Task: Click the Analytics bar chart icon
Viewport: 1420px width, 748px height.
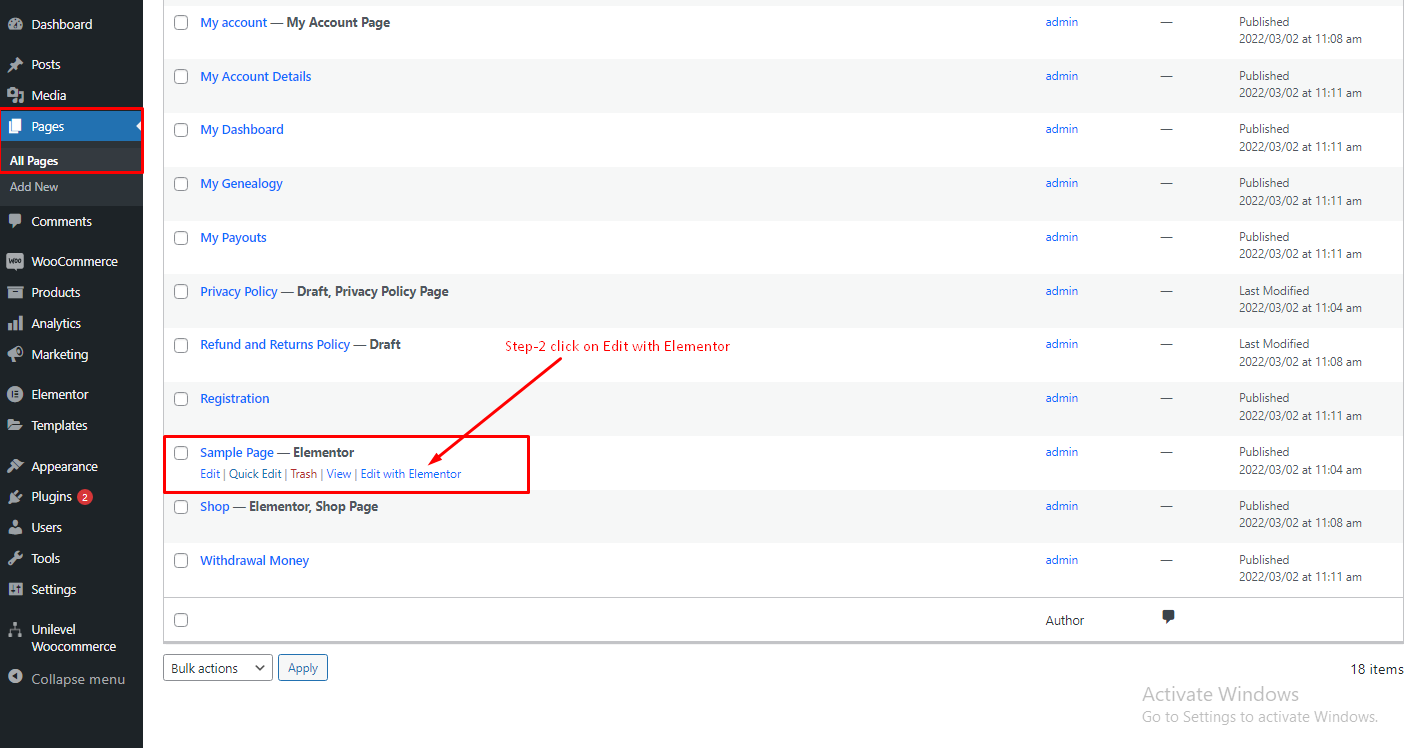Action: coord(15,324)
